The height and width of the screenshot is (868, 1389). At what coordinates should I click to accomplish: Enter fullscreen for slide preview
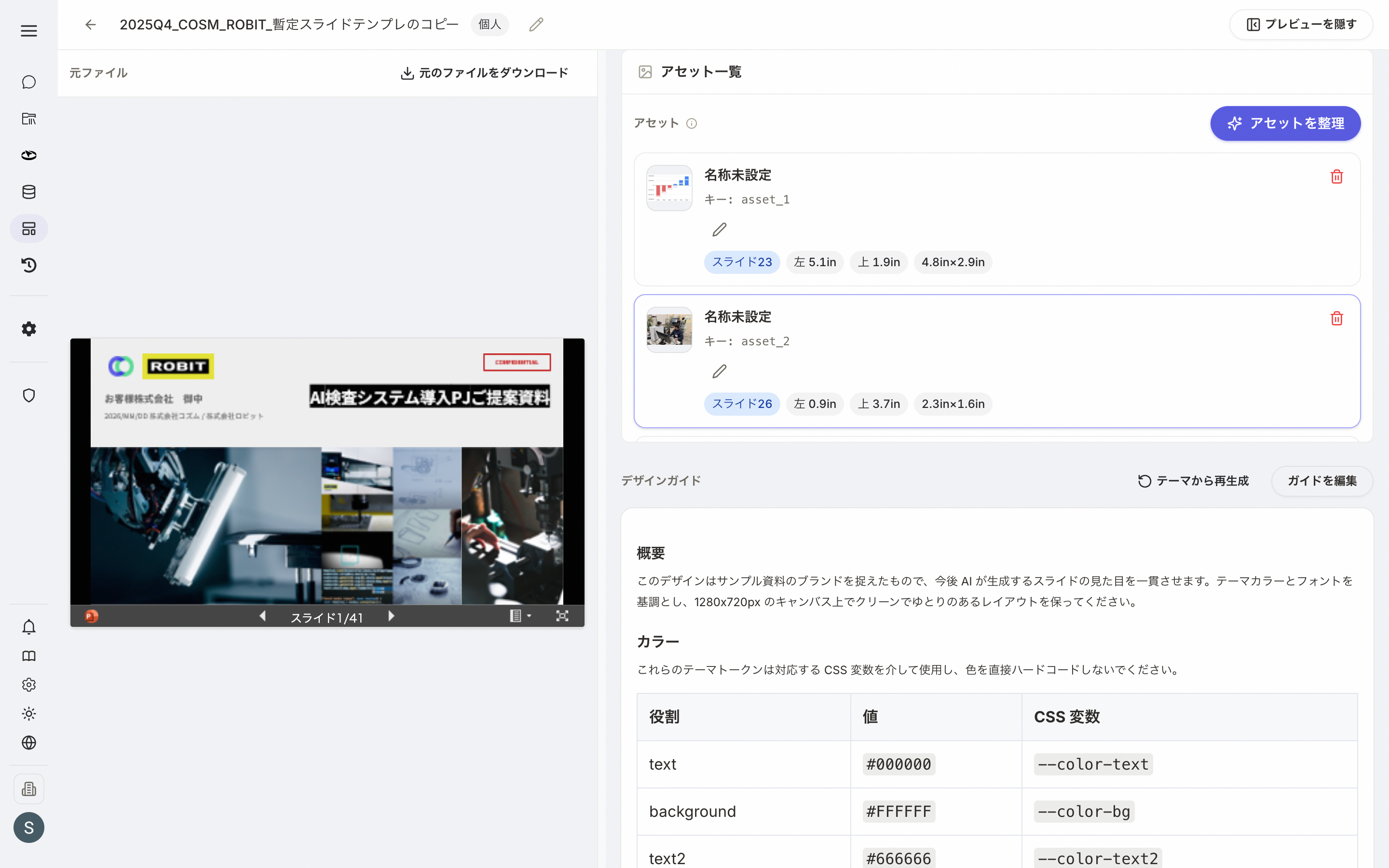pyautogui.click(x=562, y=616)
